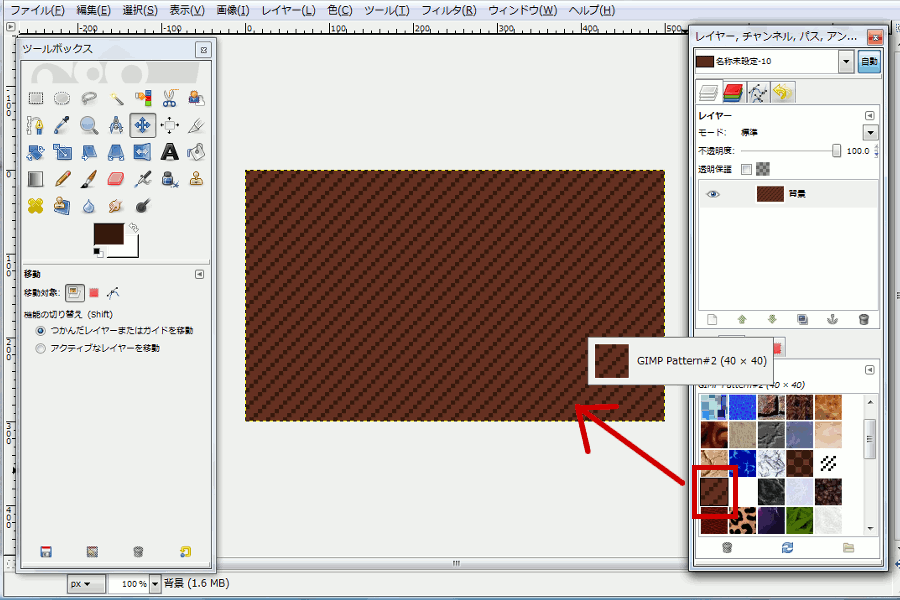Hide the 背景 layer with the eye icon
The height and width of the screenshot is (600, 900).
(713, 193)
